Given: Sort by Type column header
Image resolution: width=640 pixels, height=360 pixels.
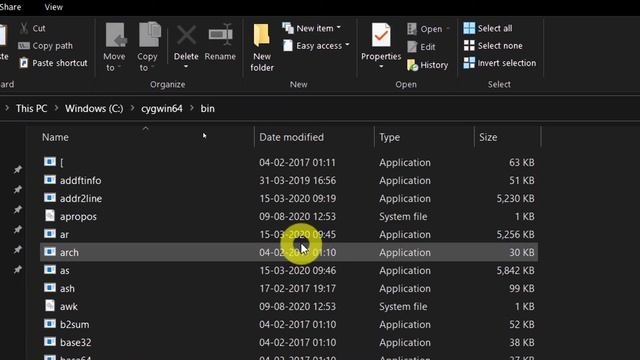Looking at the screenshot, I should click(389, 137).
